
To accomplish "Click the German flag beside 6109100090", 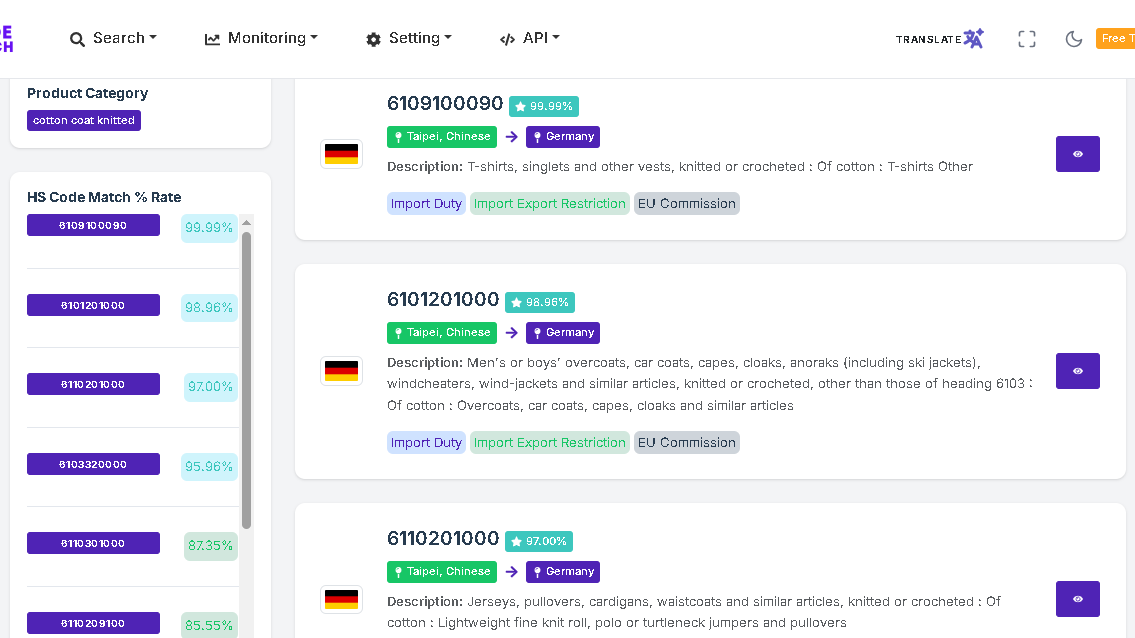I will 341,154.
